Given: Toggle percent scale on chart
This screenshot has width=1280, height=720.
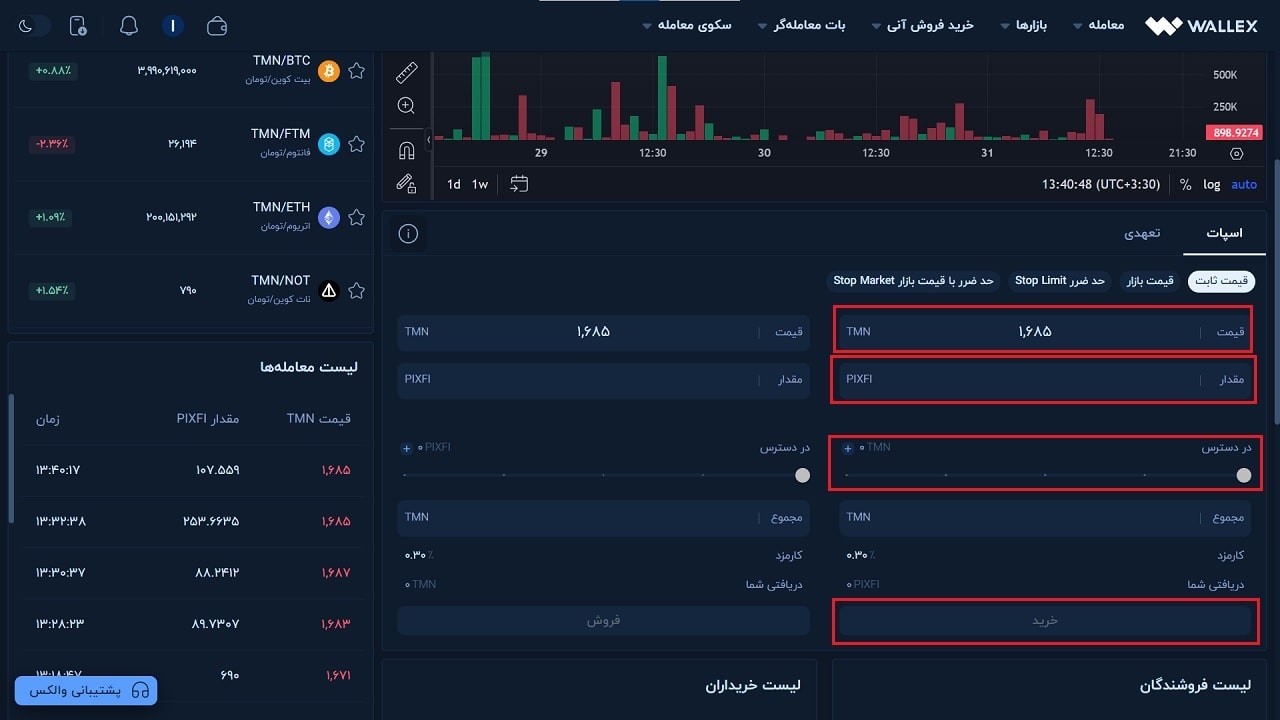Looking at the screenshot, I should 1186,184.
